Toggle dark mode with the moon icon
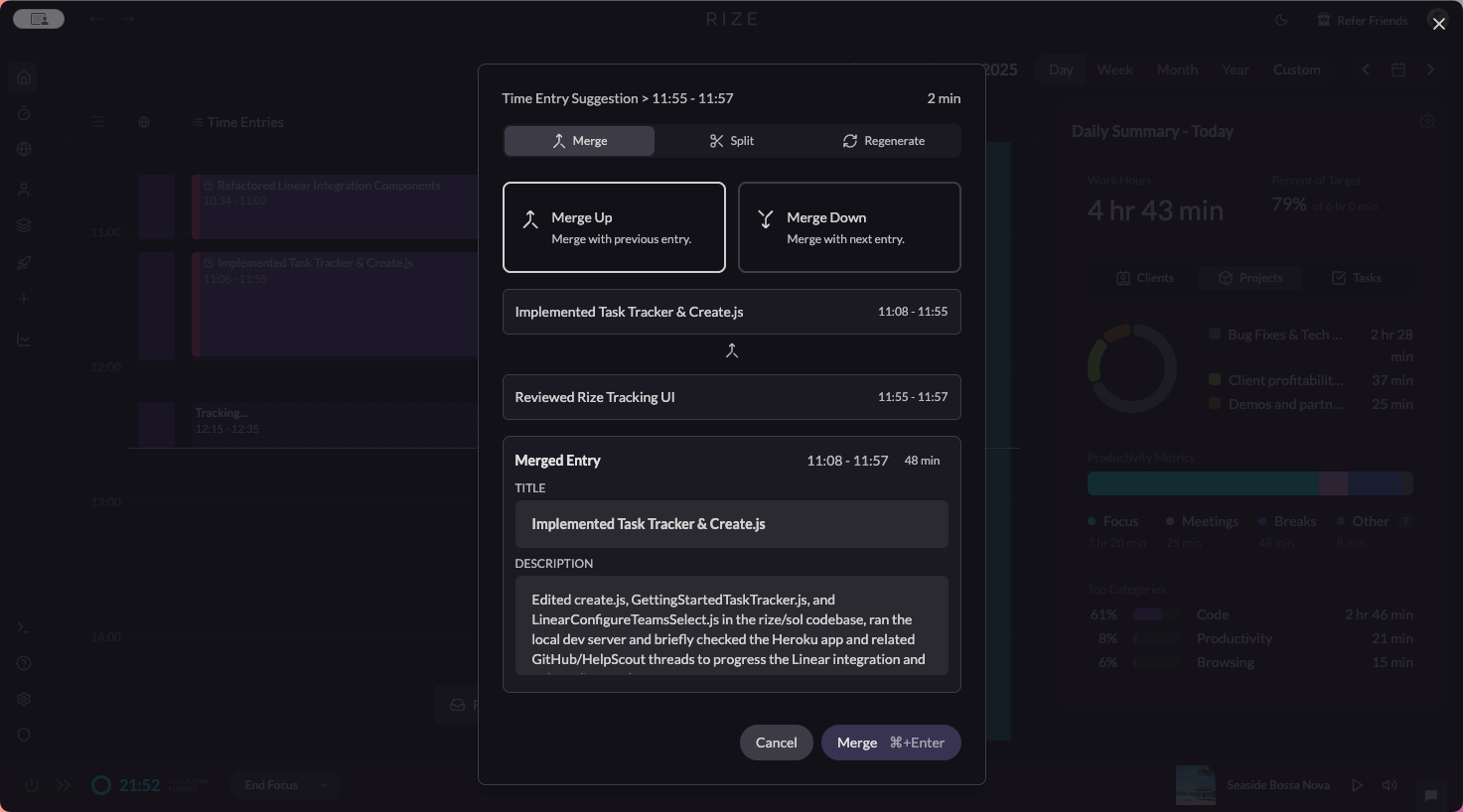This screenshot has height=812, width=1463. click(1281, 20)
